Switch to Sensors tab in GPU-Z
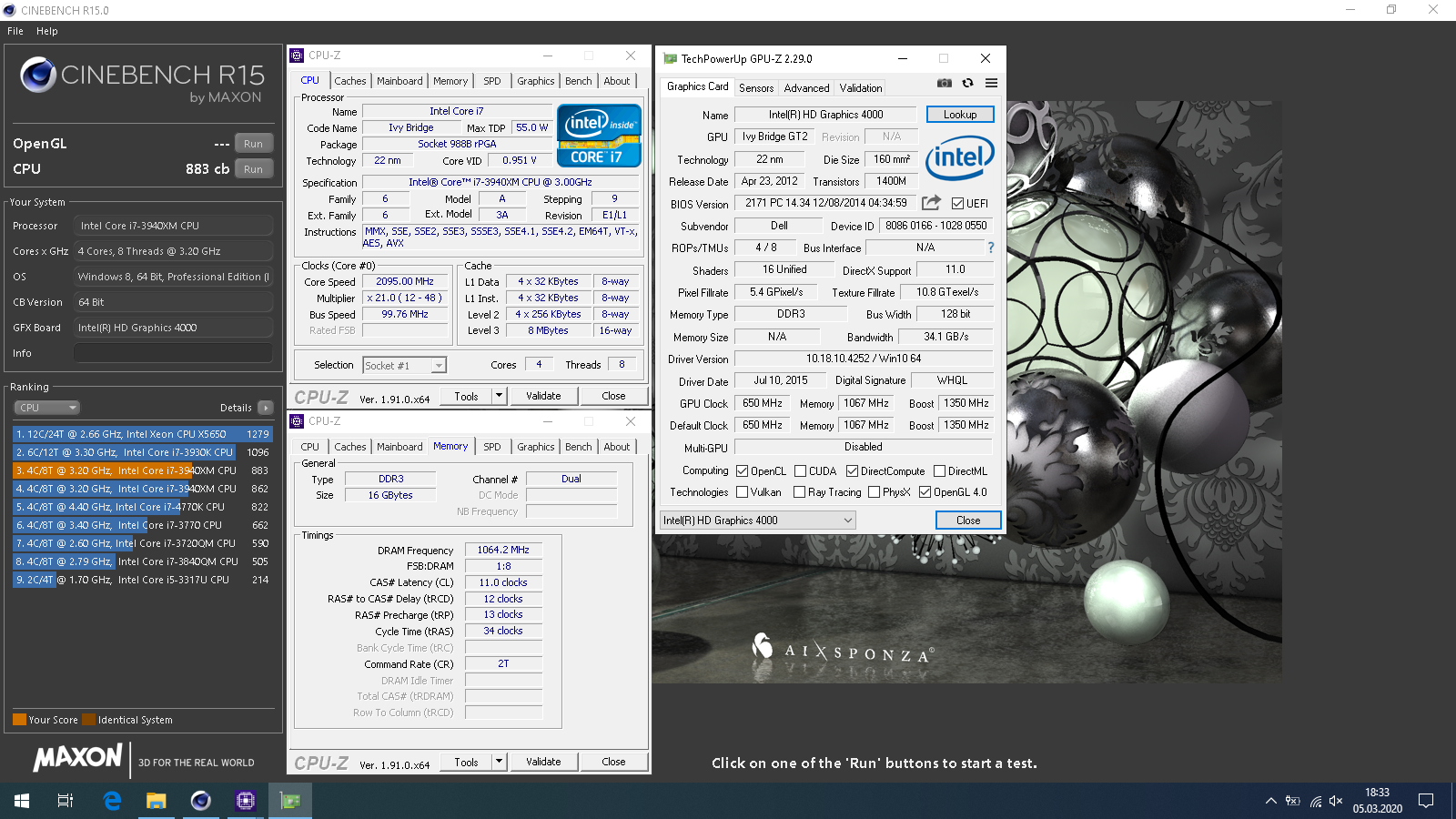The width and height of the screenshot is (1456, 819). [756, 88]
